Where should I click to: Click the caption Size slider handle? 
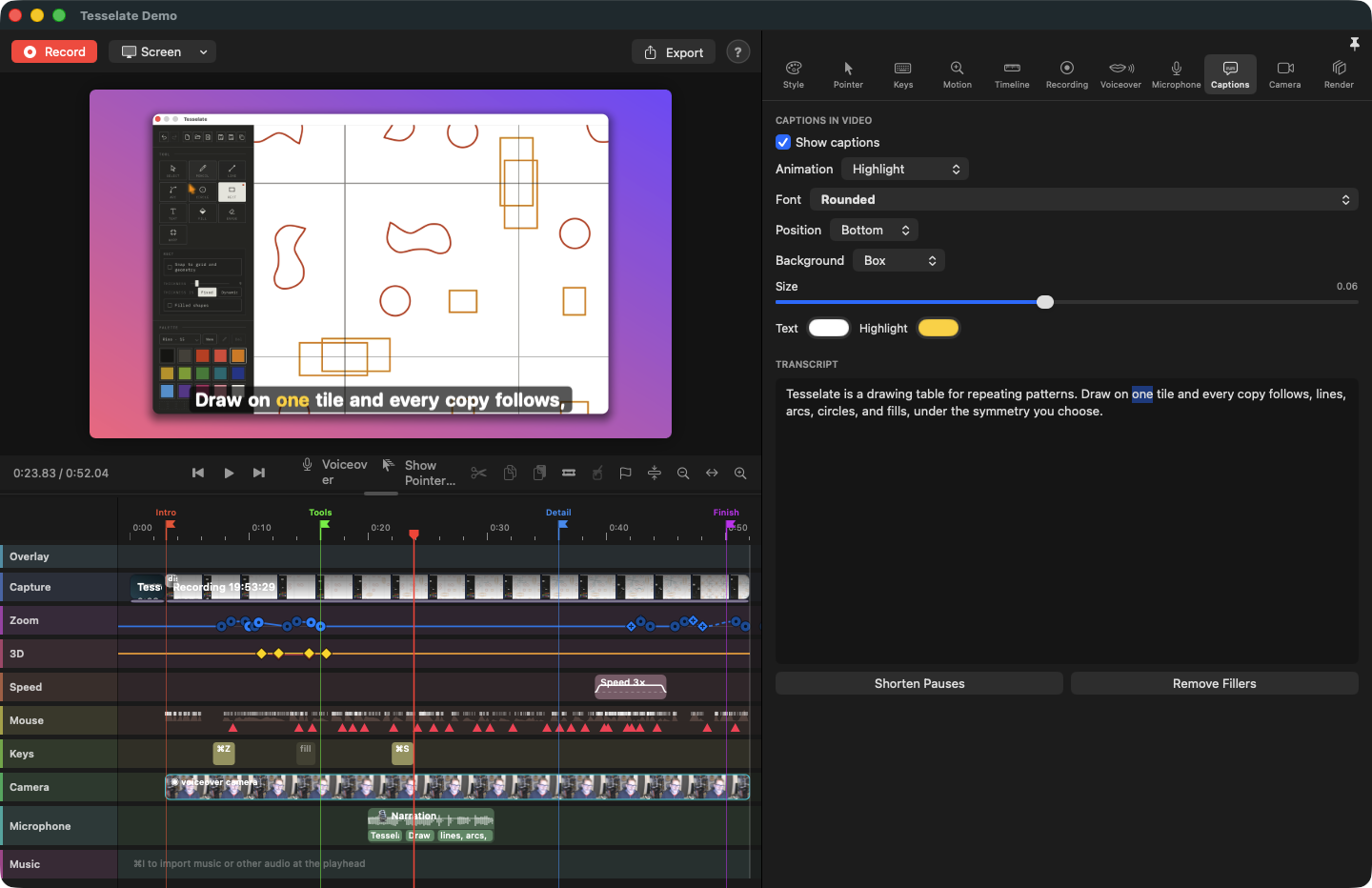coord(1045,302)
